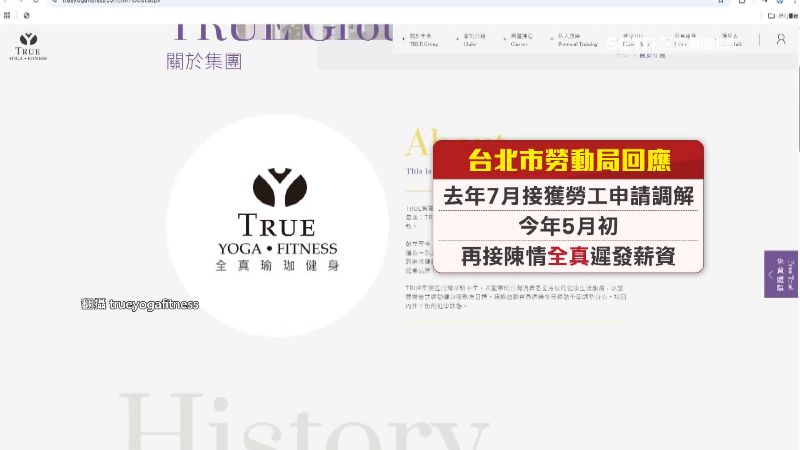Click the True Yoga Fitness header logo
800x450 pixels.
click(x=28, y=47)
